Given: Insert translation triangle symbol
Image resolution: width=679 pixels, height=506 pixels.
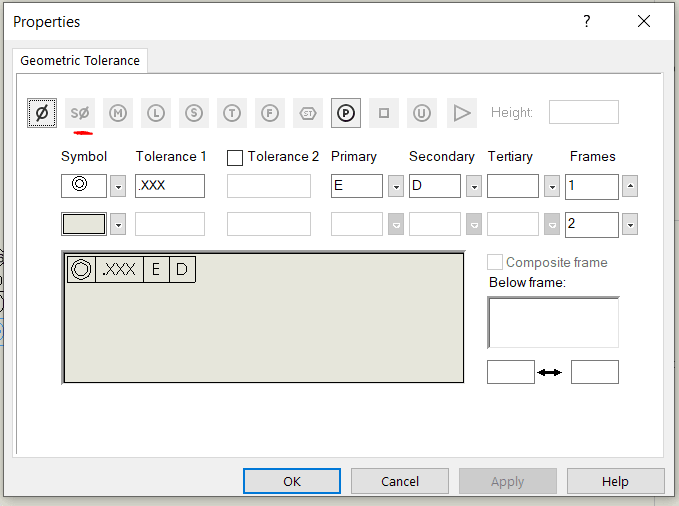Looking at the screenshot, I should pyautogui.click(x=462, y=113).
